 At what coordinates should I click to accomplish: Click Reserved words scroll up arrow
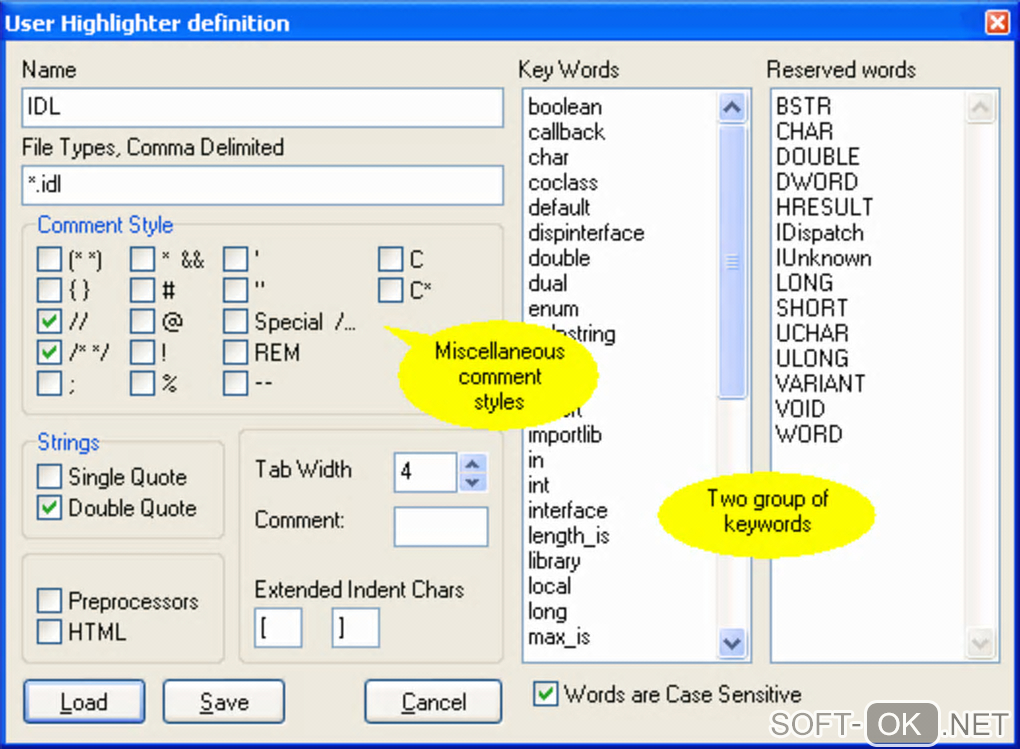[x=980, y=107]
